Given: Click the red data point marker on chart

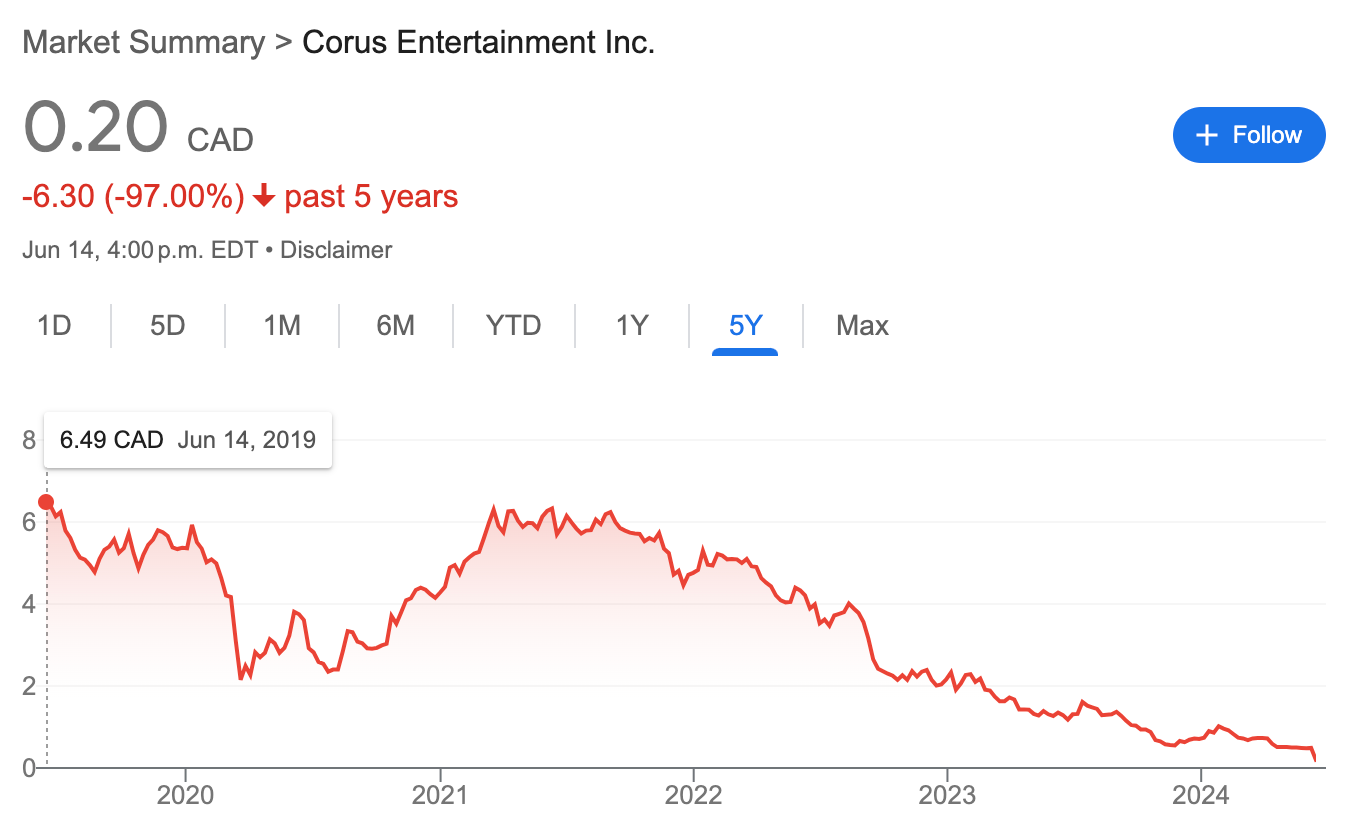Looking at the screenshot, I should (x=46, y=502).
